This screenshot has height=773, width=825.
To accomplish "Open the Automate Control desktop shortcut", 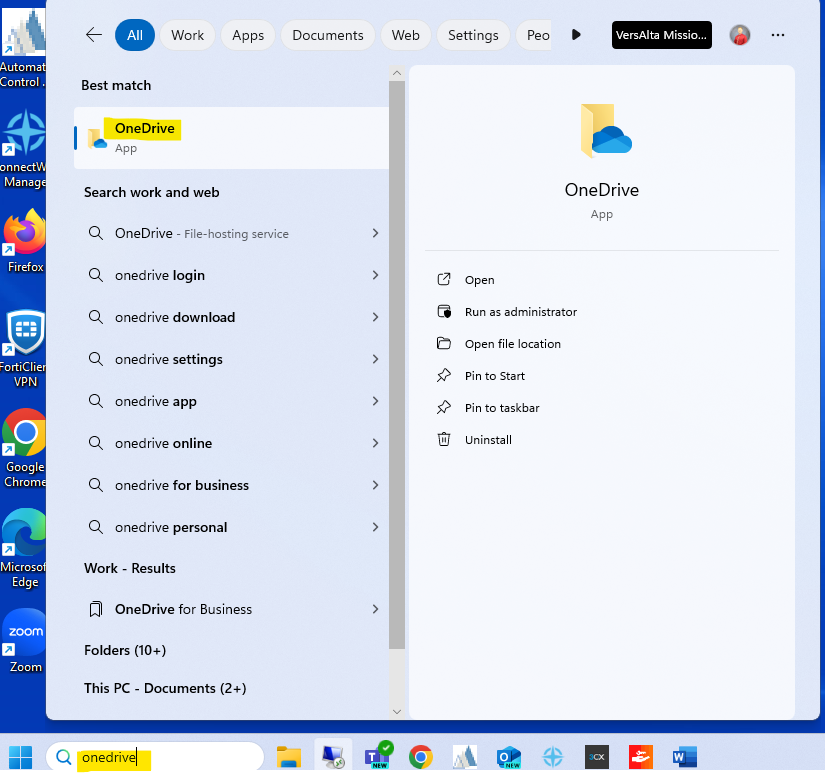I will point(23,47).
